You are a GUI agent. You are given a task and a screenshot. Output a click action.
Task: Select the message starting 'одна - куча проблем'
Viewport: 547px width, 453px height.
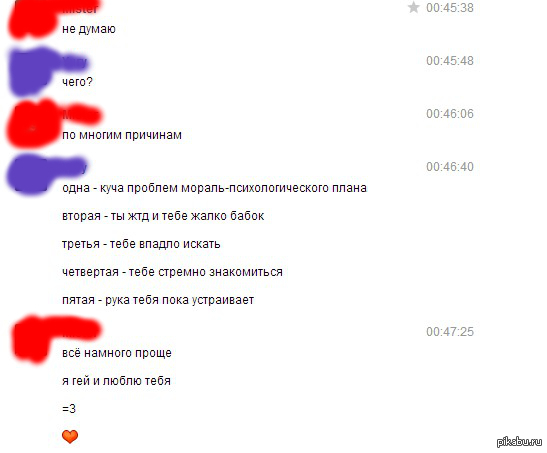coord(214,188)
